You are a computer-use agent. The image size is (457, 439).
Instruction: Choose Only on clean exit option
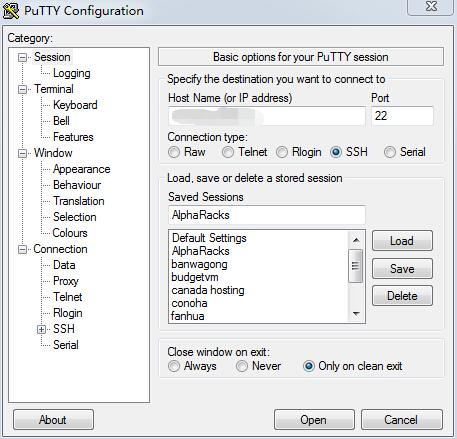309,366
